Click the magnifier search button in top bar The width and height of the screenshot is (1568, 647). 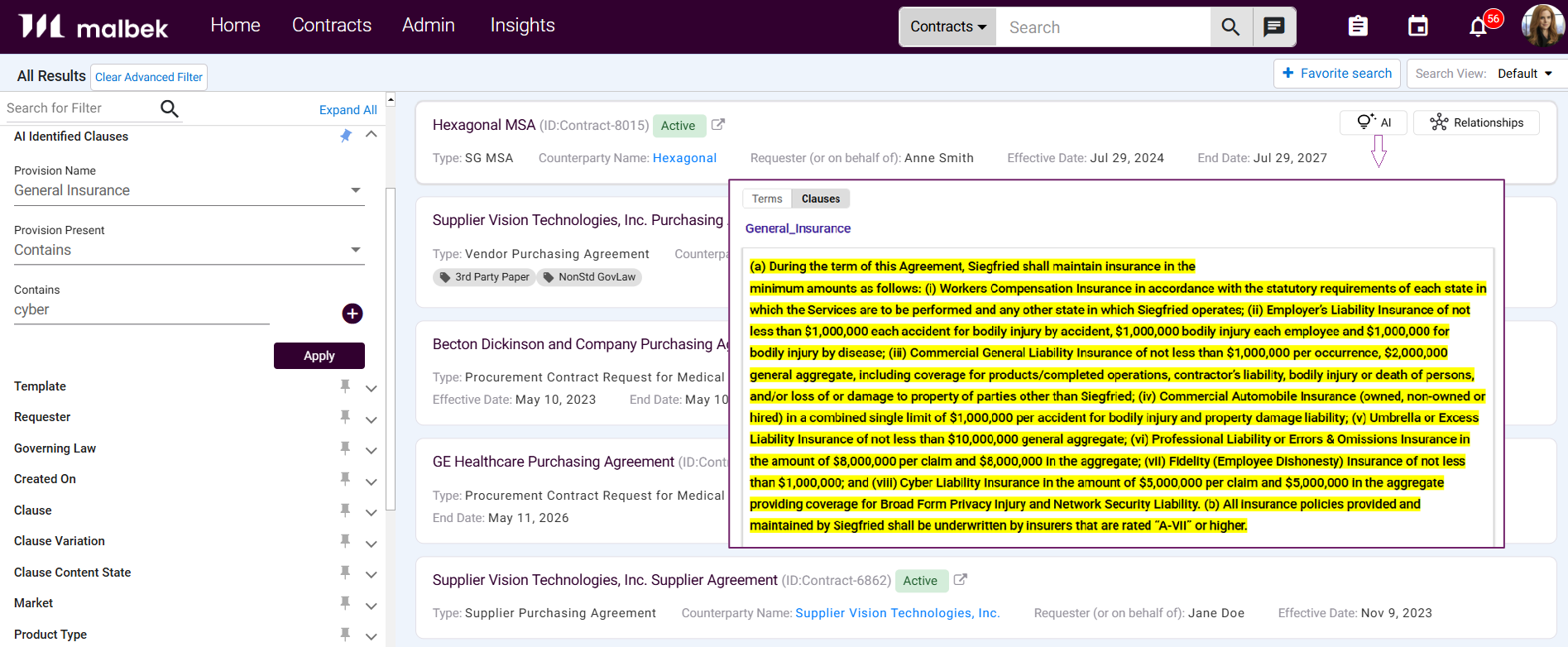click(x=1230, y=27)
